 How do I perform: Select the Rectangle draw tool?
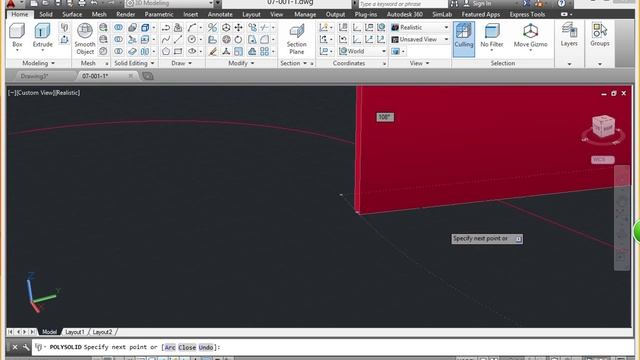coord(178,51)
